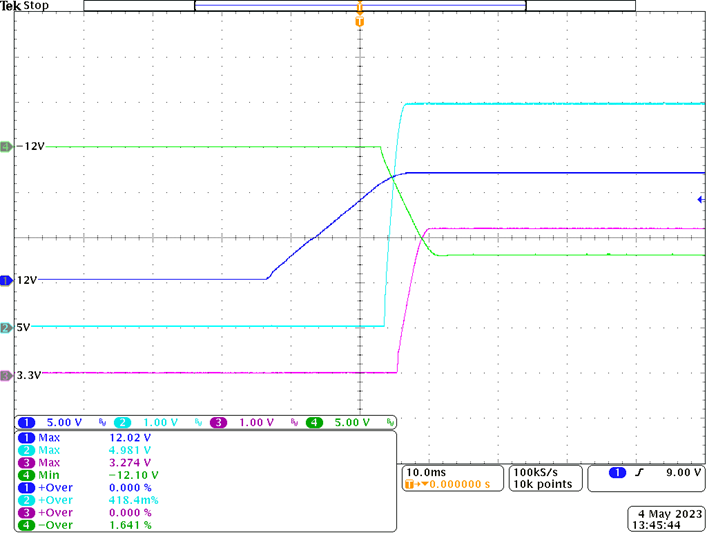The image size is (707, 533).
Task: Select the channel 1 ground marker labeled 12V
Action: point(6,281)
